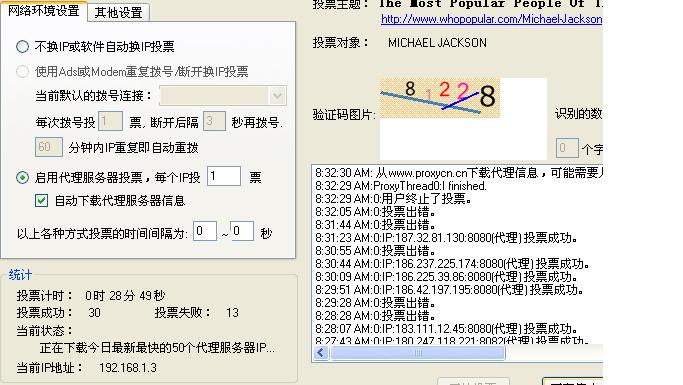Click log entry with IP 186.225.39.86:8080
This screenshot has width=683, height=385.
[x=446, y=277]
